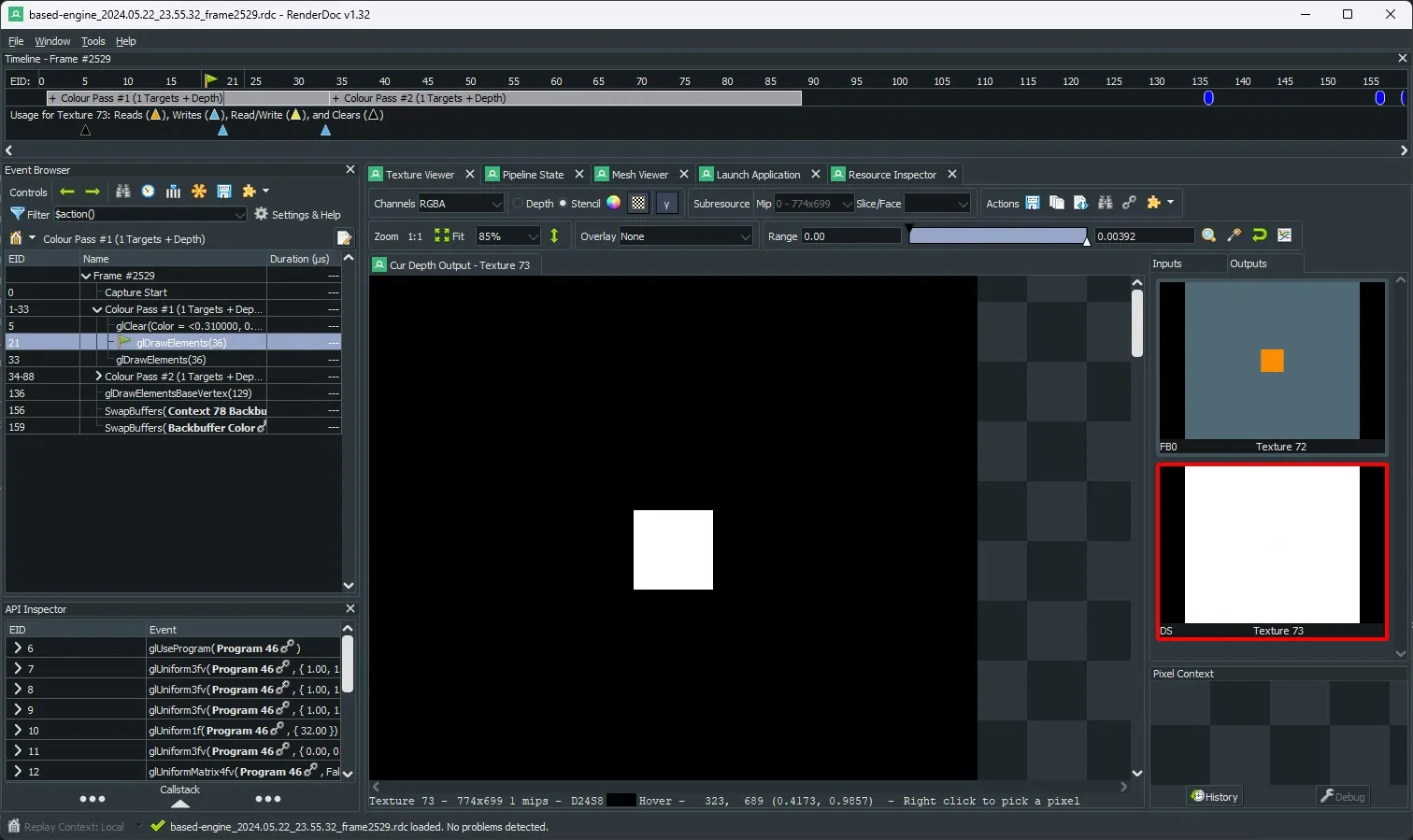Open the File menu

pyautogui.click(x=16, y=41)
